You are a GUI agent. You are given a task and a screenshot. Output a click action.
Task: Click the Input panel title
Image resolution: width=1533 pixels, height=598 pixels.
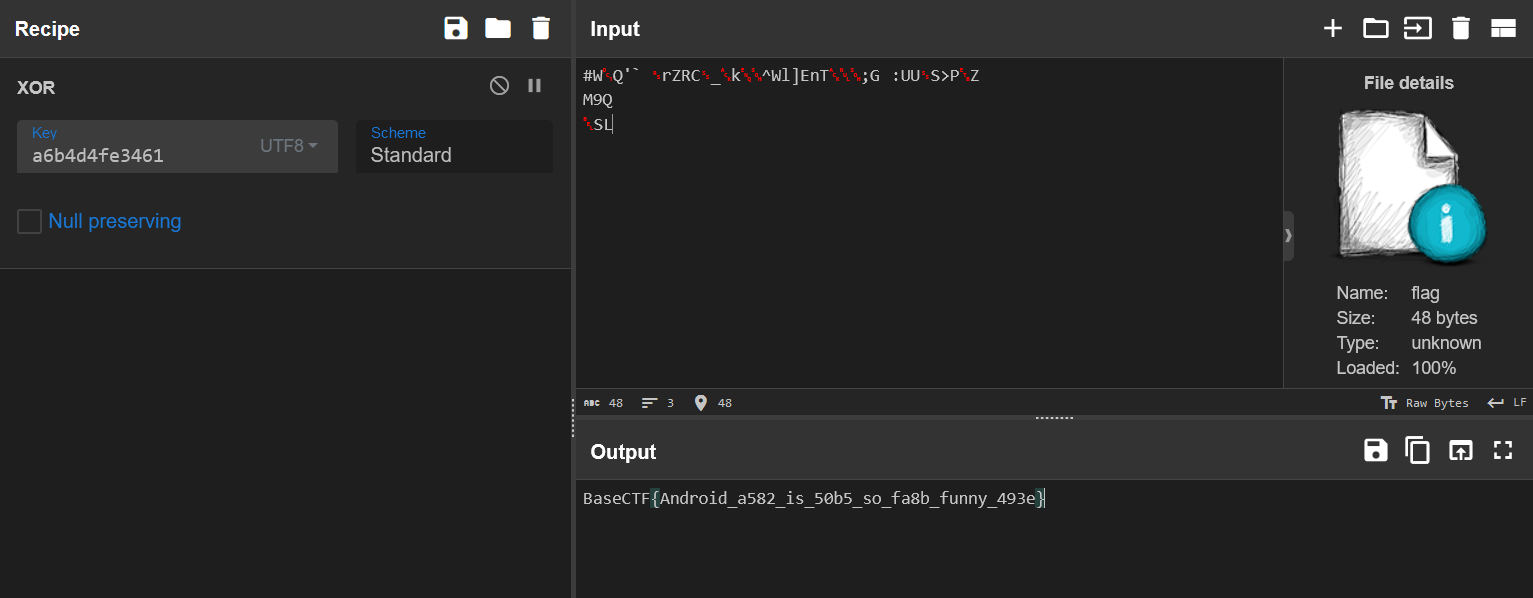point(615,29)
